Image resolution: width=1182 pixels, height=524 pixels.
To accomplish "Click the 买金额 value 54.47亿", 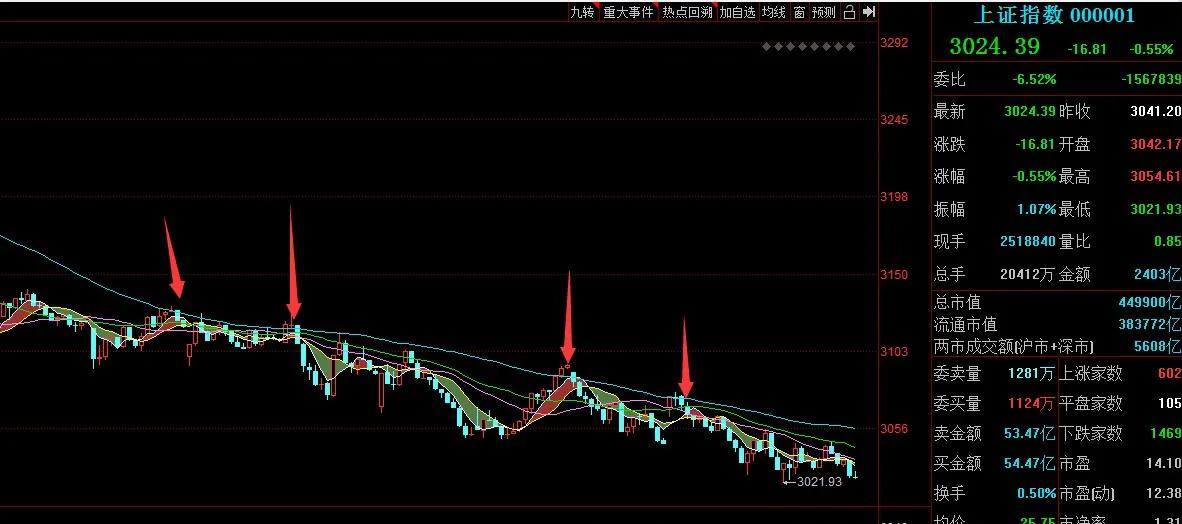I will click(x=1029, y=463).
